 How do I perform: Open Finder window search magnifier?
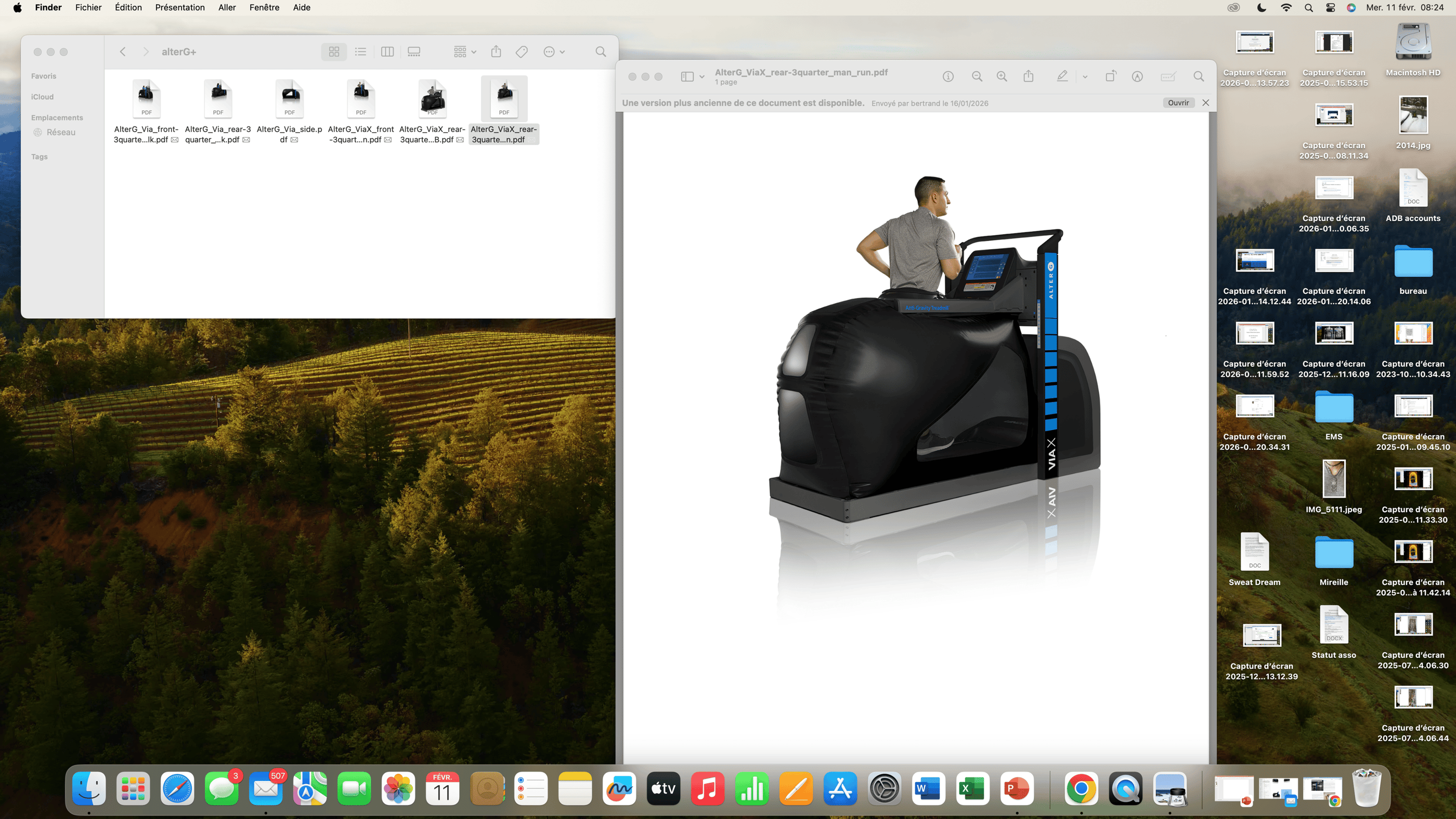click(601, 52)
